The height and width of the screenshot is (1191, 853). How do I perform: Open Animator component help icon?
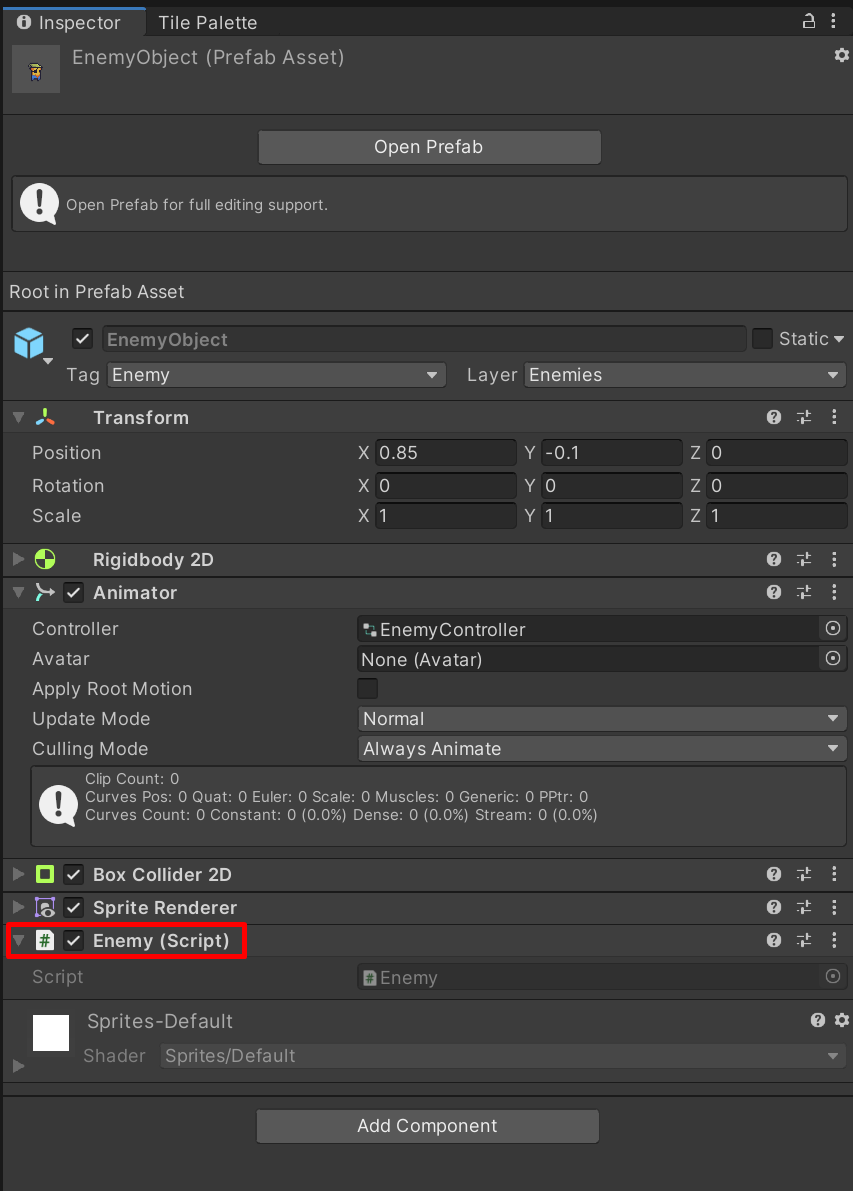point(774,592)
